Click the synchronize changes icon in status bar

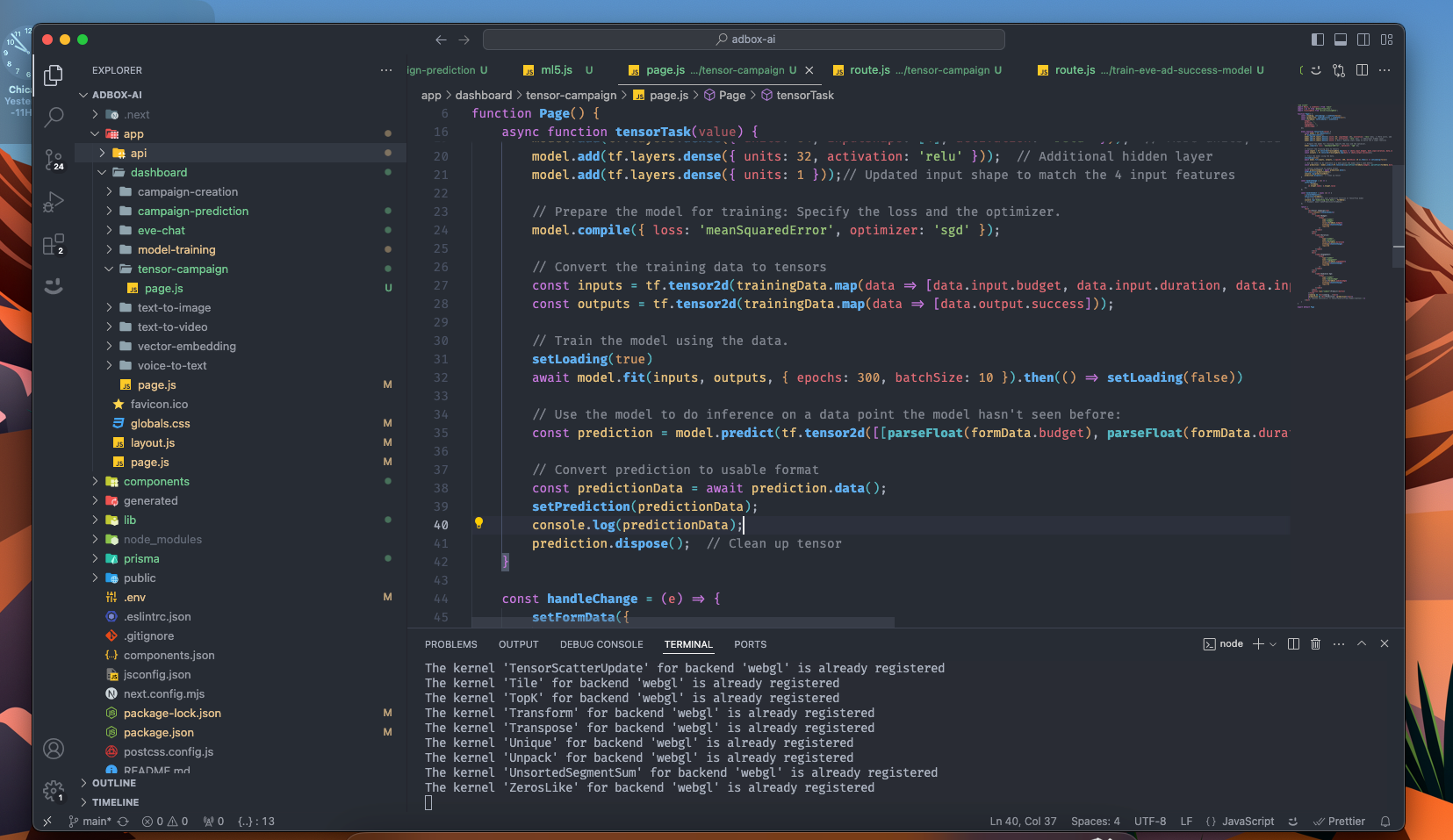pos(123,822)
